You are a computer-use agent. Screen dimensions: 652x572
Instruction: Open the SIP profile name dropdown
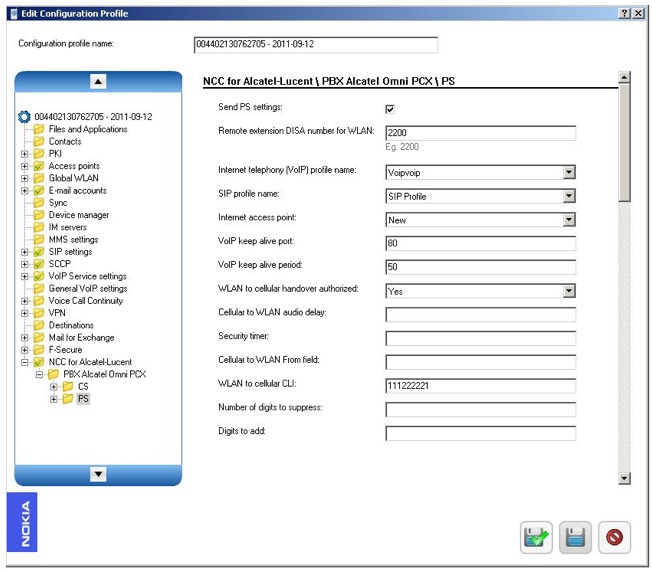click(568, 196)
